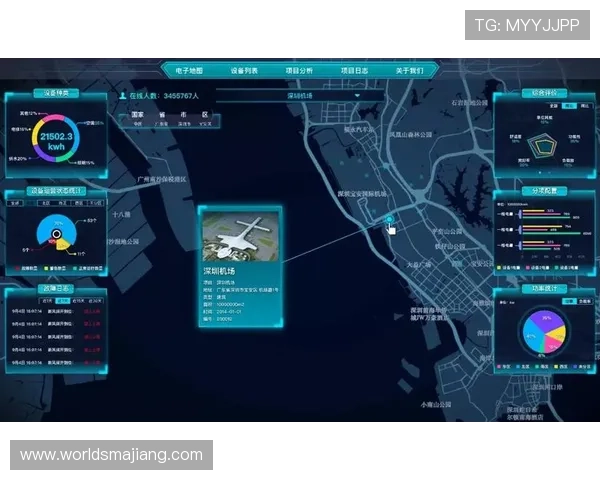Select the 区 region filter
The image size is (600, 480).
pos(205,115)
